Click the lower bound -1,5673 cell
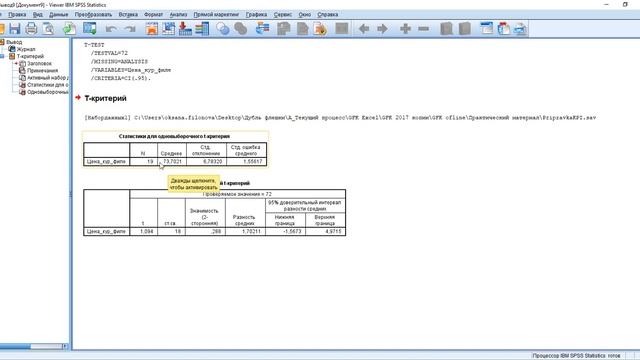 pyautogui.click(x=285, y=231)
